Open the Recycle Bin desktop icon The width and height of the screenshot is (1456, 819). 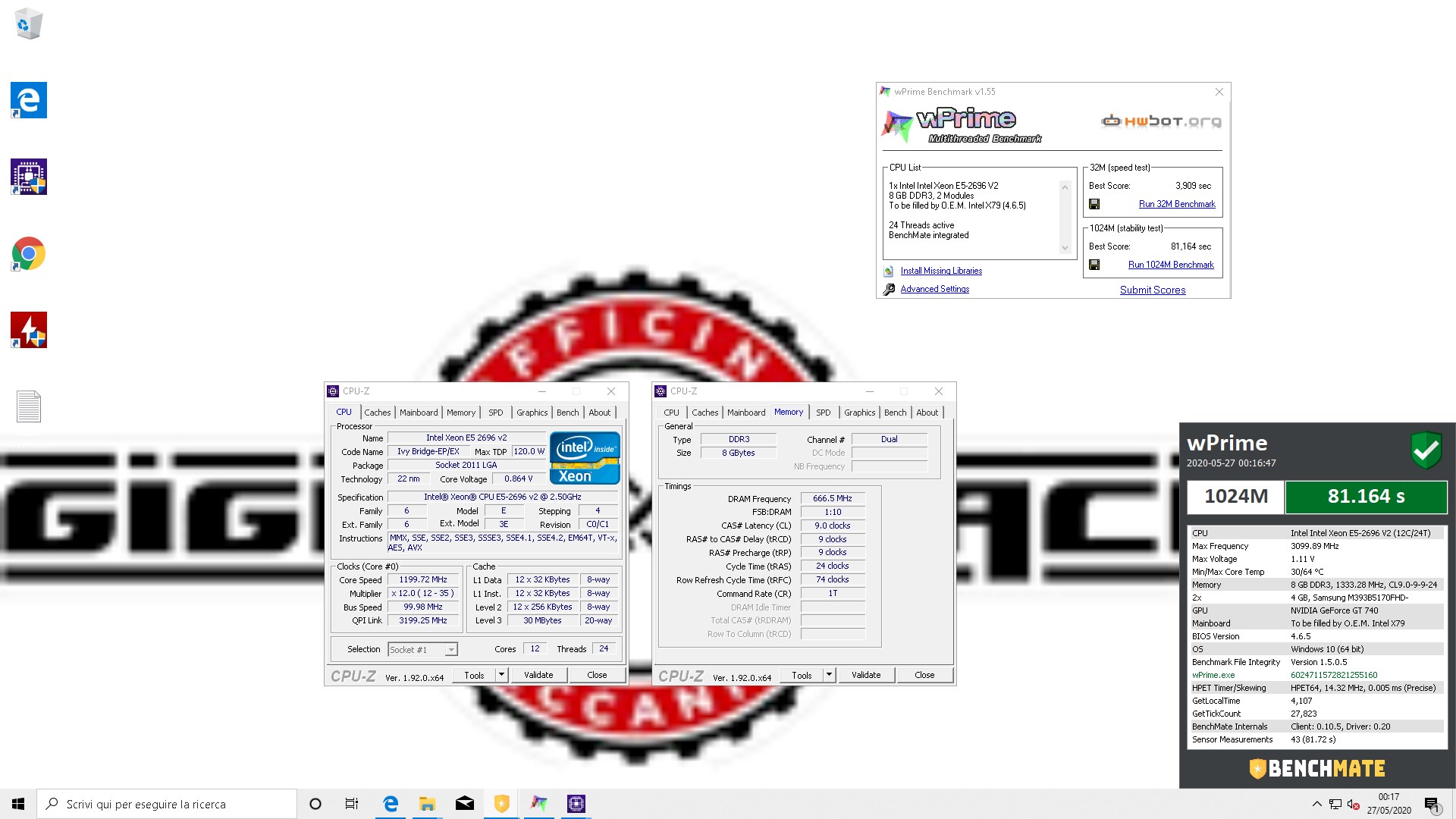point(29,24)
